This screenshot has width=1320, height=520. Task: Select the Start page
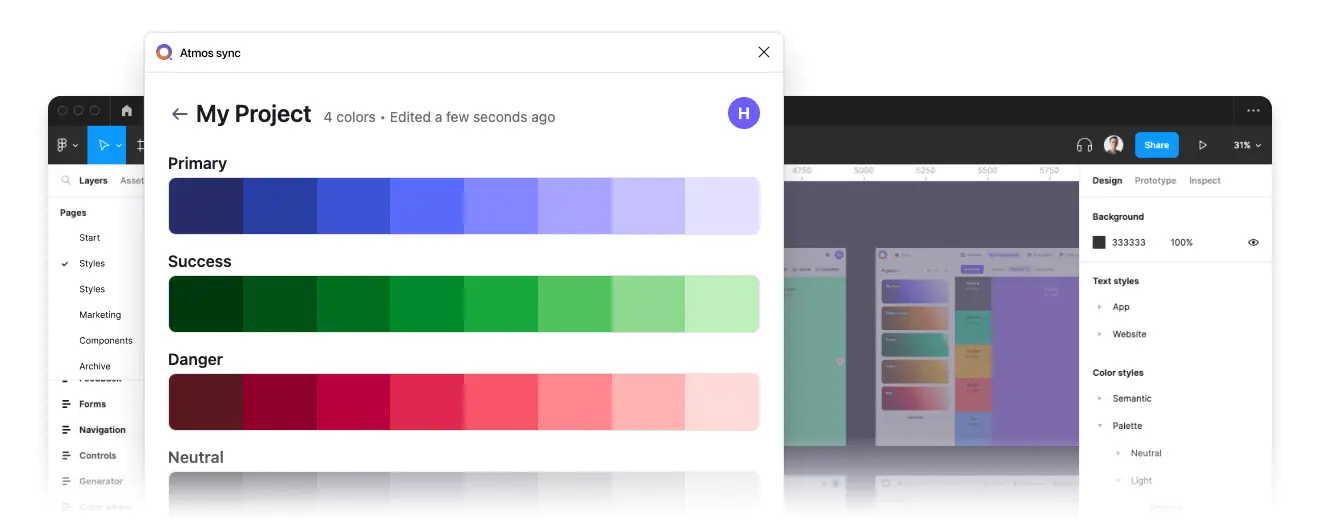(90, 238)
